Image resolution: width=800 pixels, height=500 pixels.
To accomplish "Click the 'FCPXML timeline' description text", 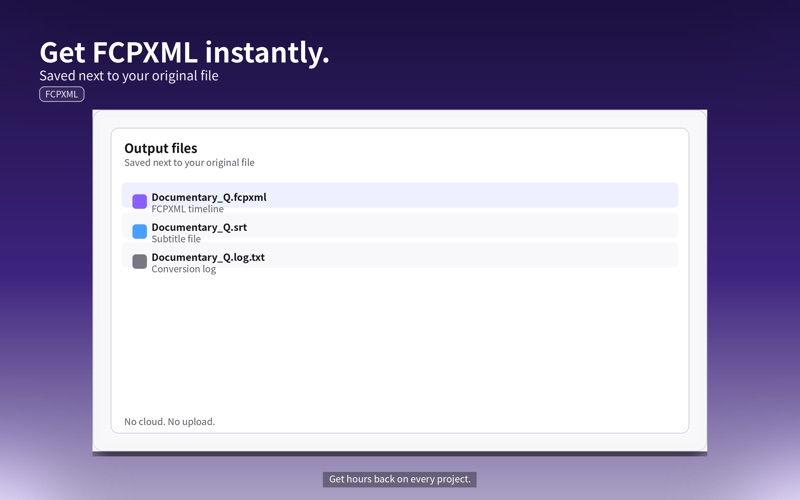I will (187, 209).
